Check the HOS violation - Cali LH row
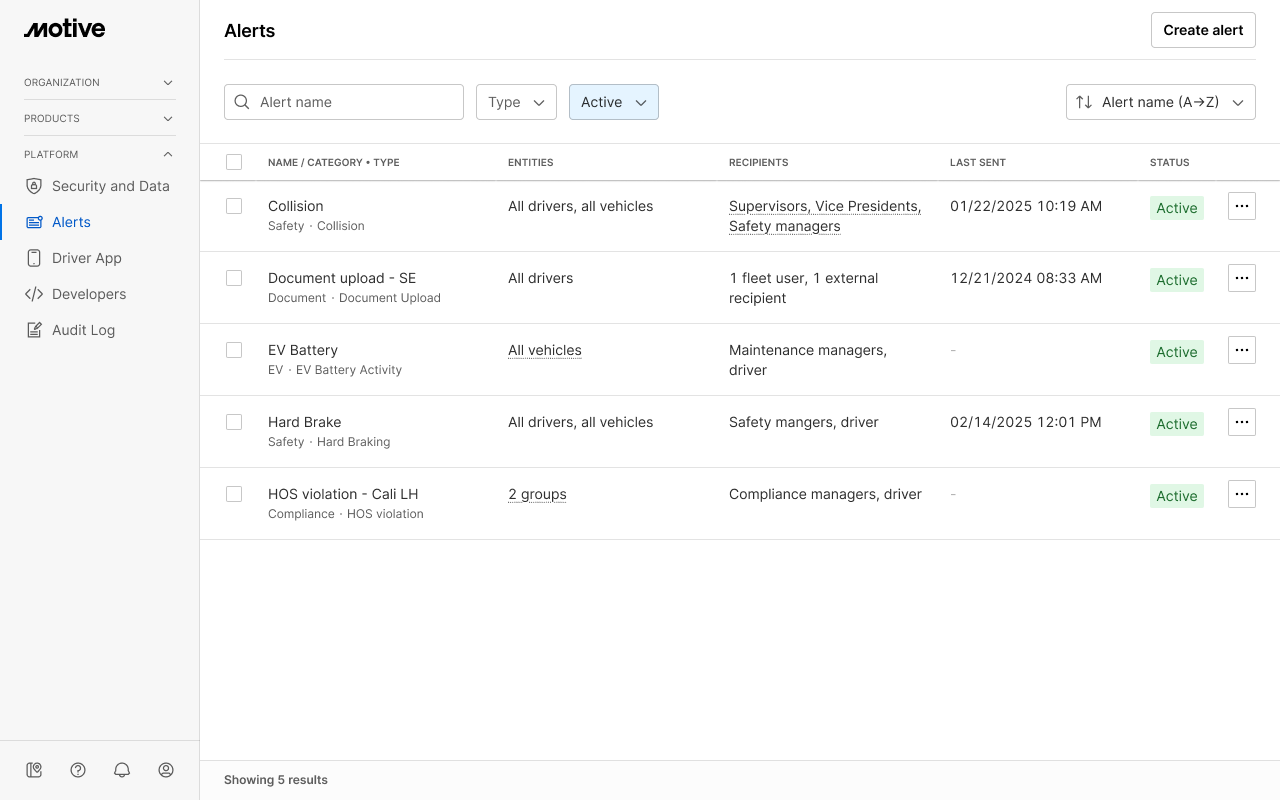 (x=234, y=494)
